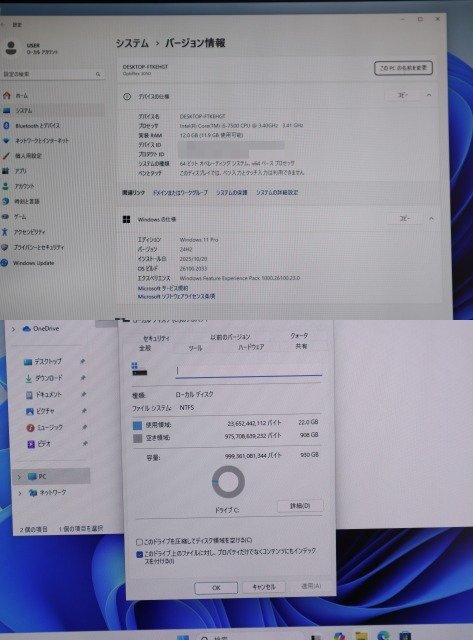Switch to Hardware tab in properties
This screenshot has height=640, width=473.
[x=251, y=347]
